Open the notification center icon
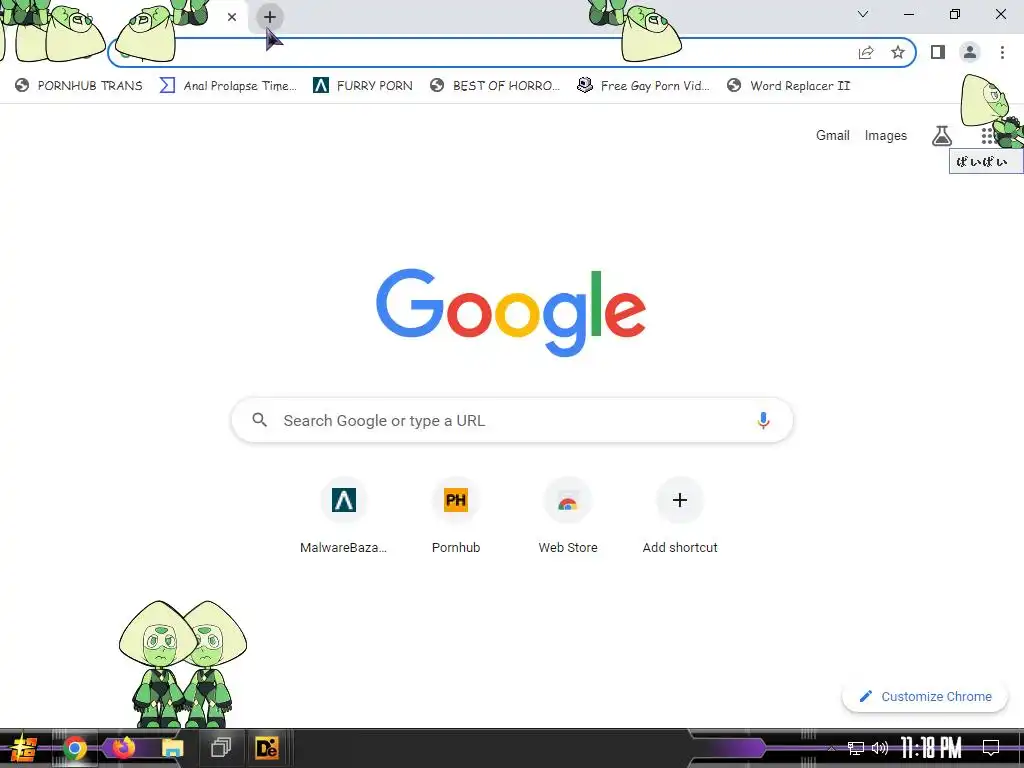 991,748
